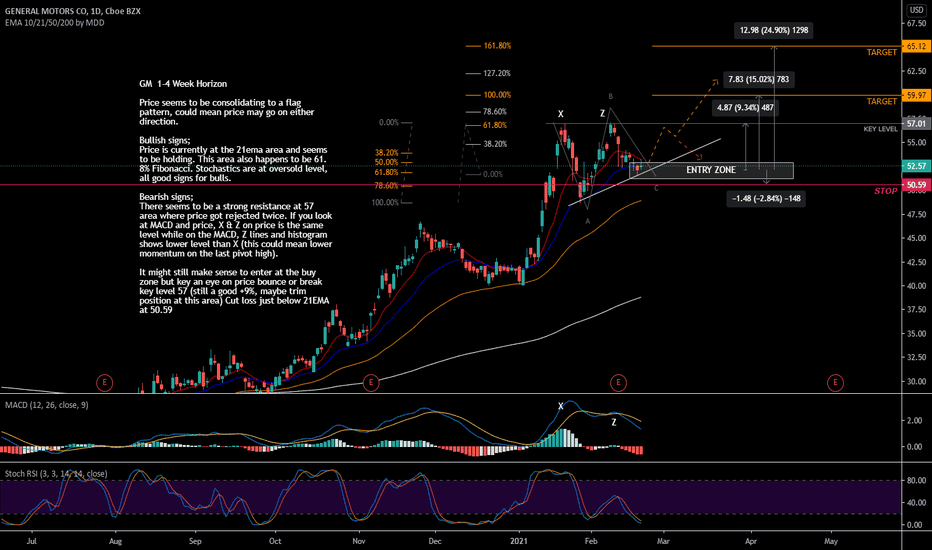Screen dimensions: 932x550
Task: Click the Z label on the price chart
Action: tap(603, 113)
